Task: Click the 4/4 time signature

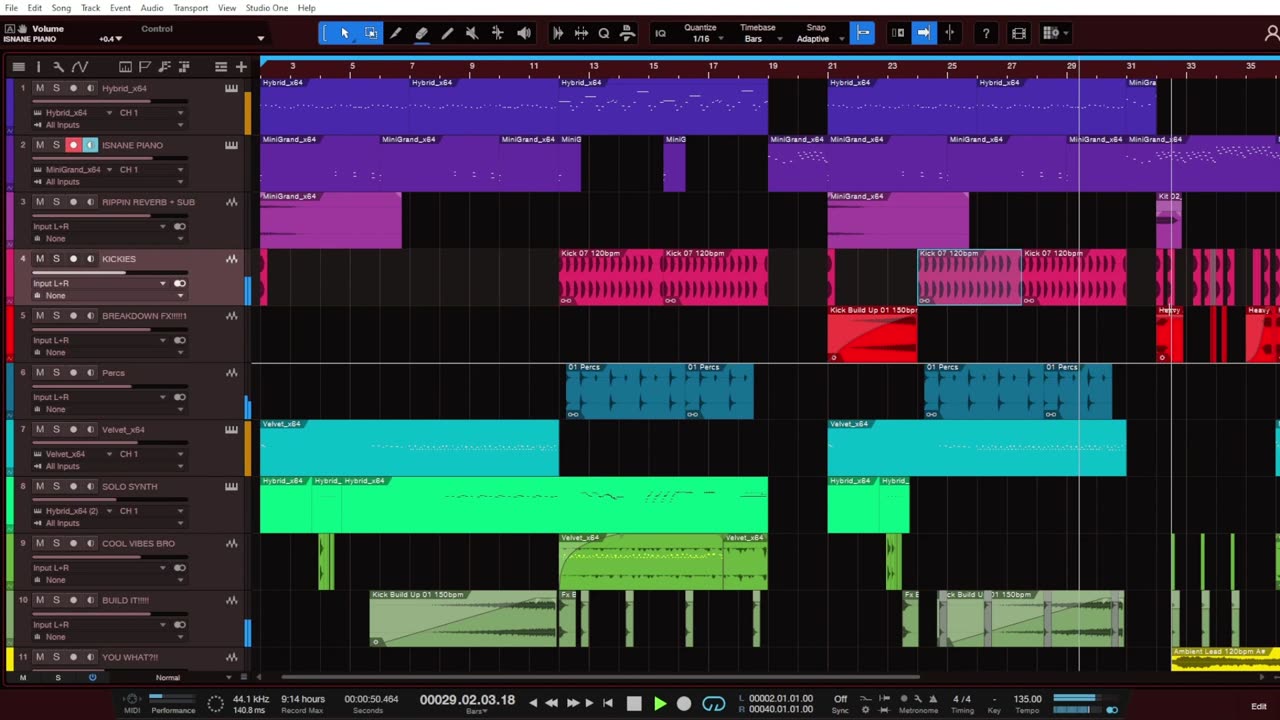Action: pyautogui.click(x=962, y=699)
